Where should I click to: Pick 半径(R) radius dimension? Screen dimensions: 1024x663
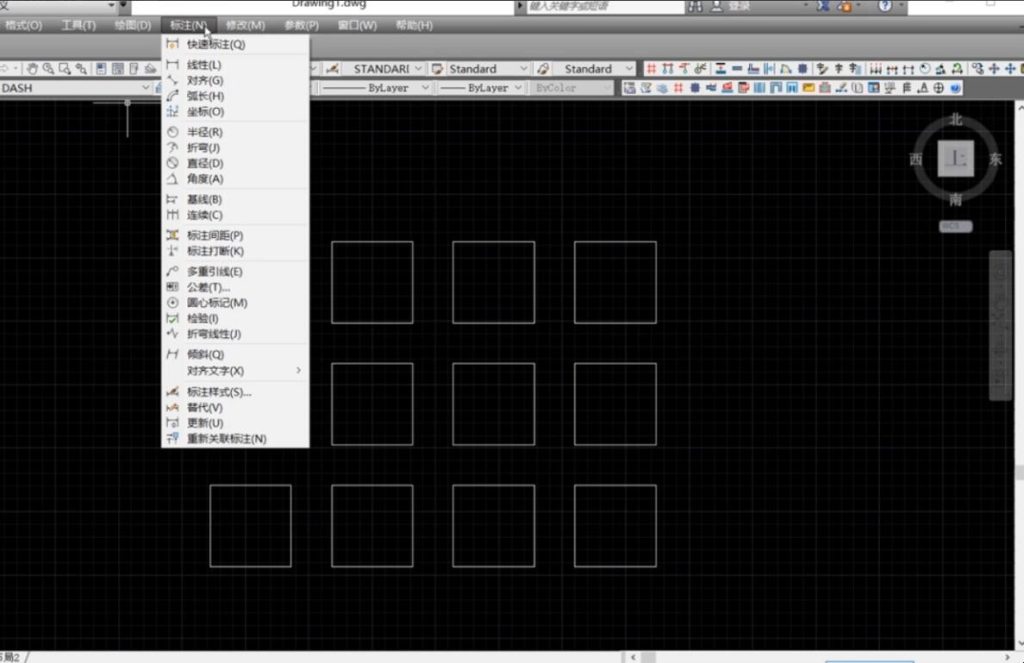[x=204, y=132]
